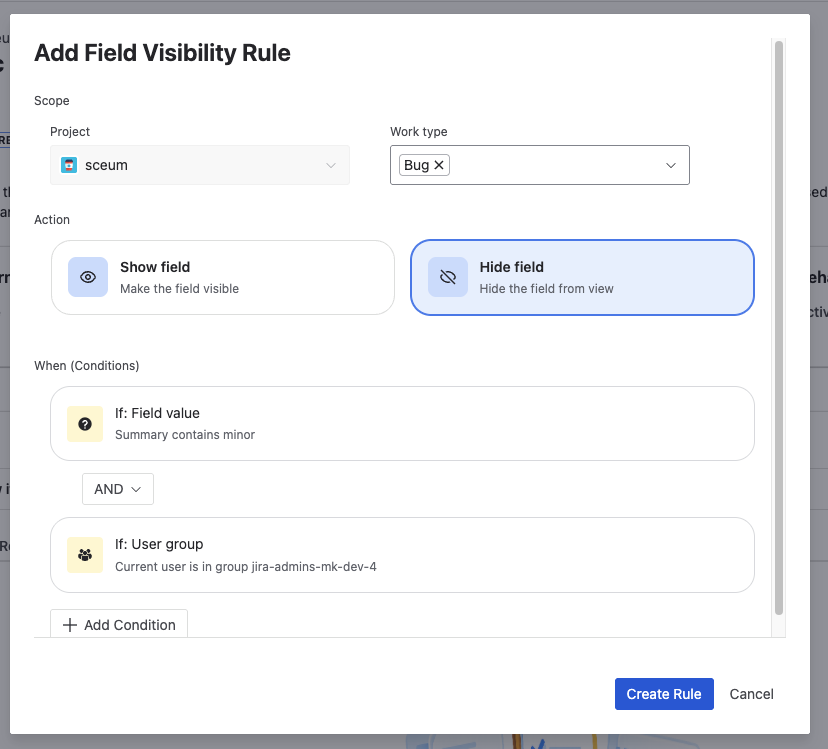The width and height of the screenshot is (828, 749).
Task: Click the Scope section label
Action: coord(52,101)
